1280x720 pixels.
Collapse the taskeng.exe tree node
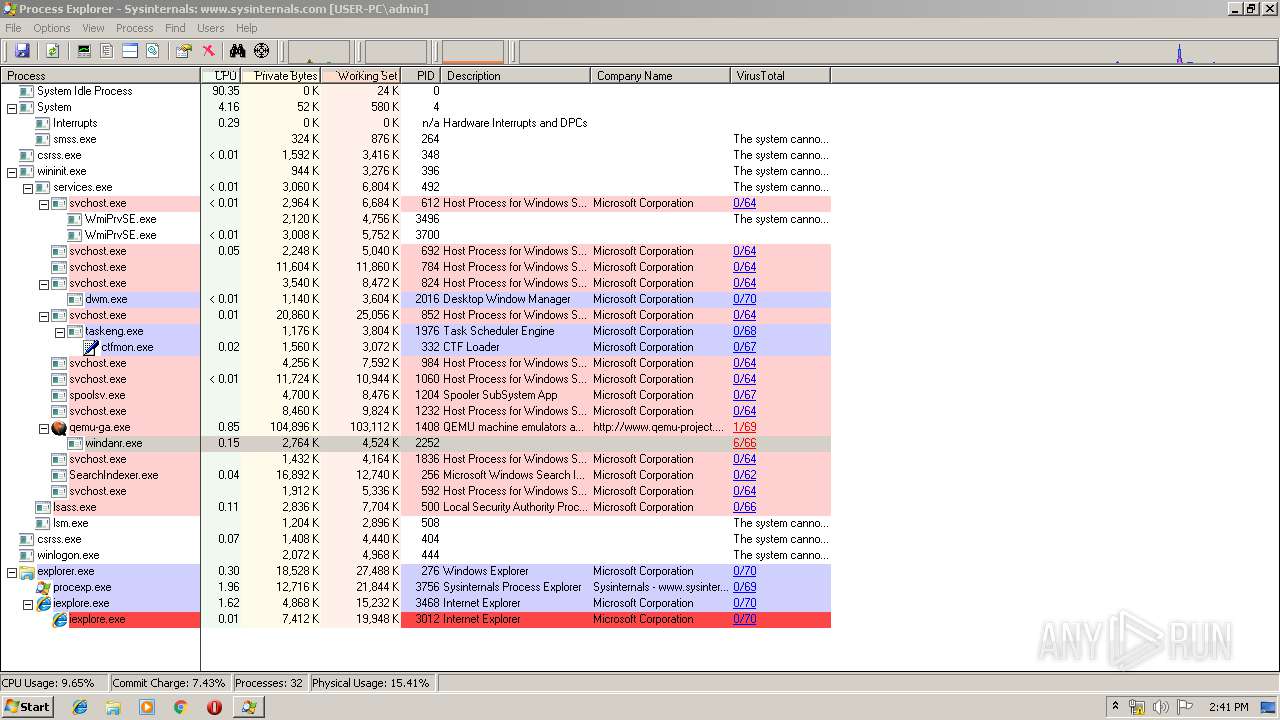point(60,332)
